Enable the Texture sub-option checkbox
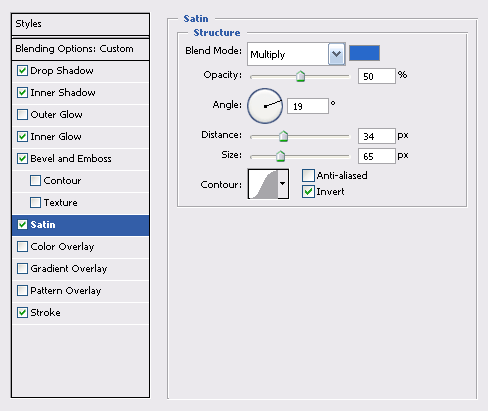 point(35,203)
